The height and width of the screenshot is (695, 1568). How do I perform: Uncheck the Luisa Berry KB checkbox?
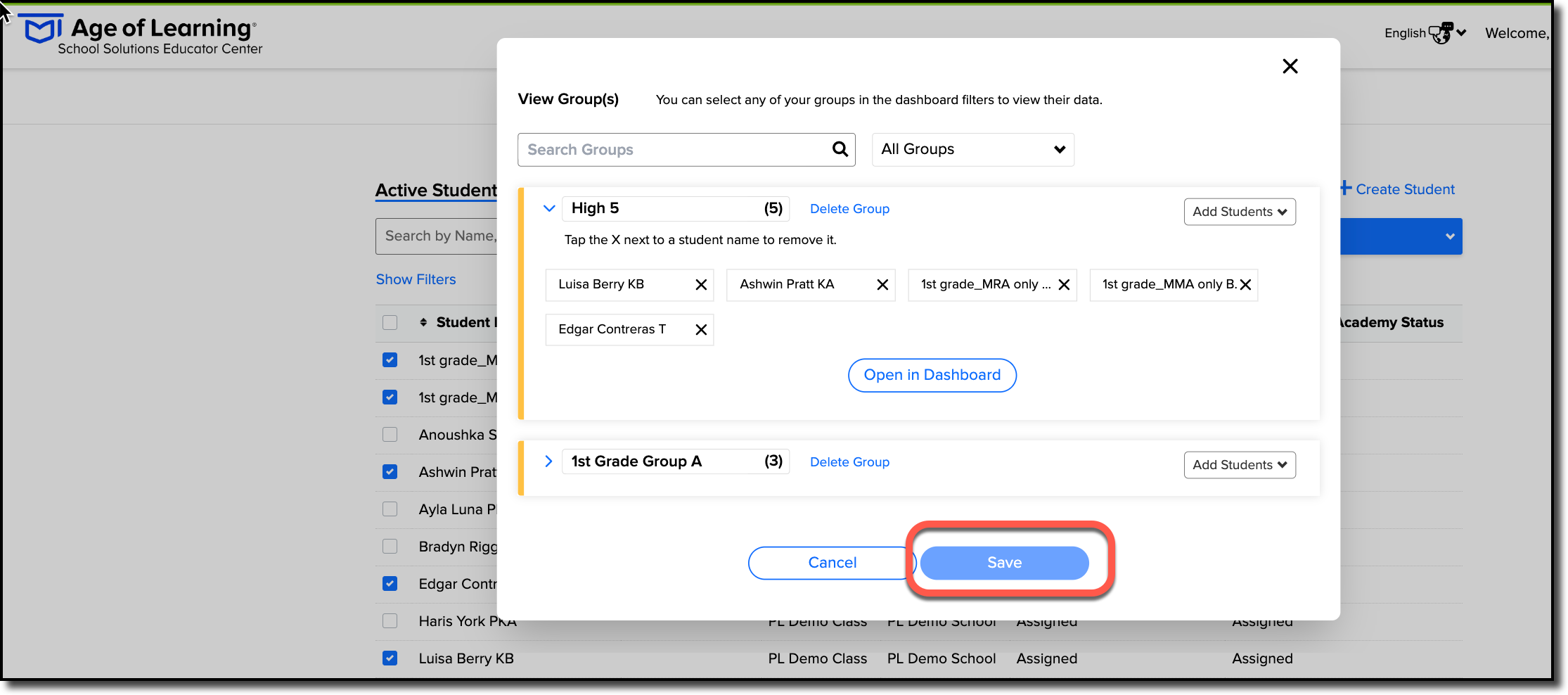click(390, 658)
